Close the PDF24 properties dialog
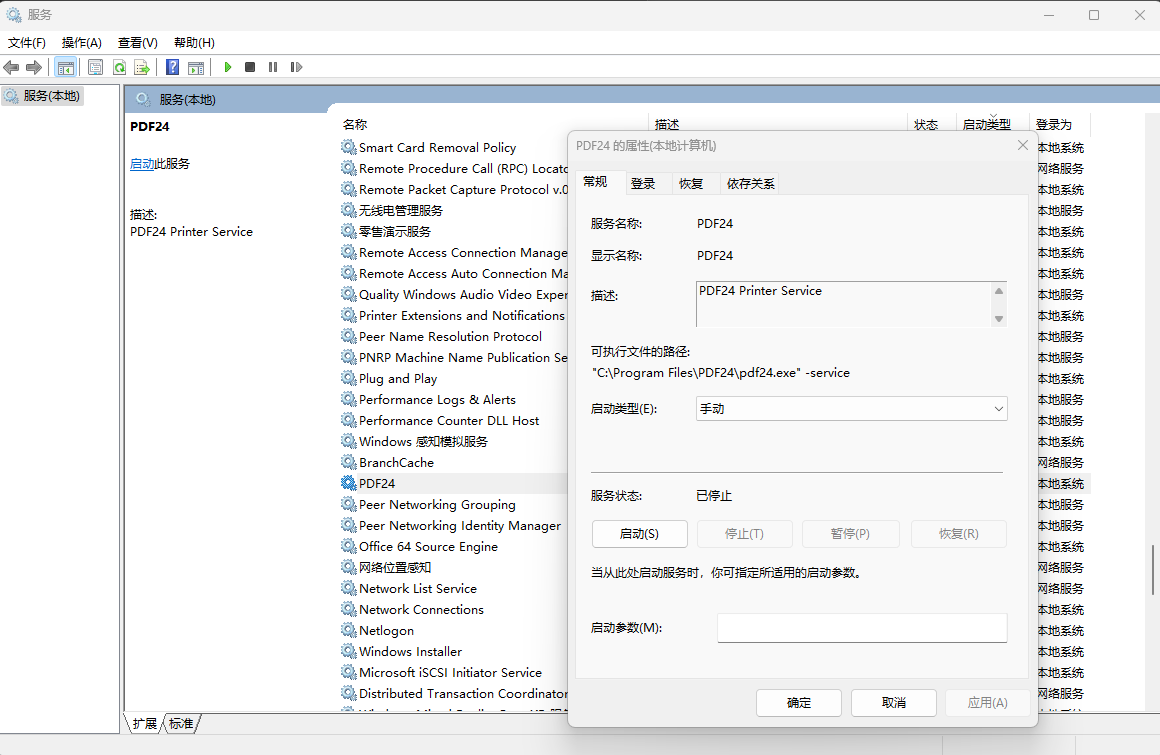 pos(1022,145)
